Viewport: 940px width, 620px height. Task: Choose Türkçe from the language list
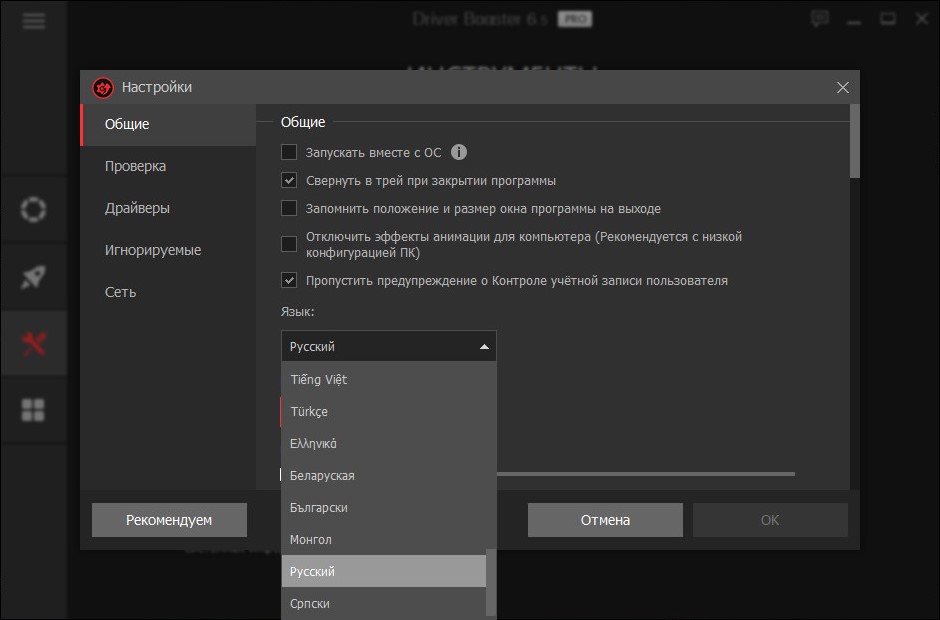point(309,412)
